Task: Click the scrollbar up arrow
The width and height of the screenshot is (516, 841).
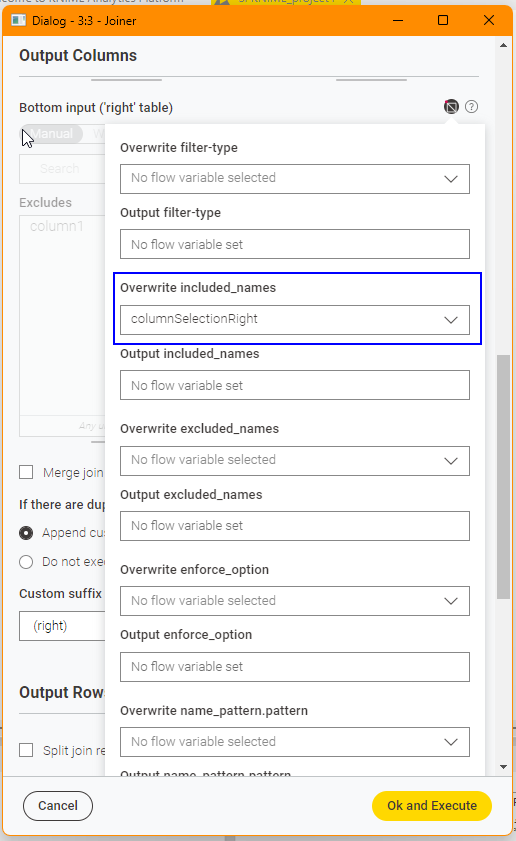Action: click(x=503, y=46)
